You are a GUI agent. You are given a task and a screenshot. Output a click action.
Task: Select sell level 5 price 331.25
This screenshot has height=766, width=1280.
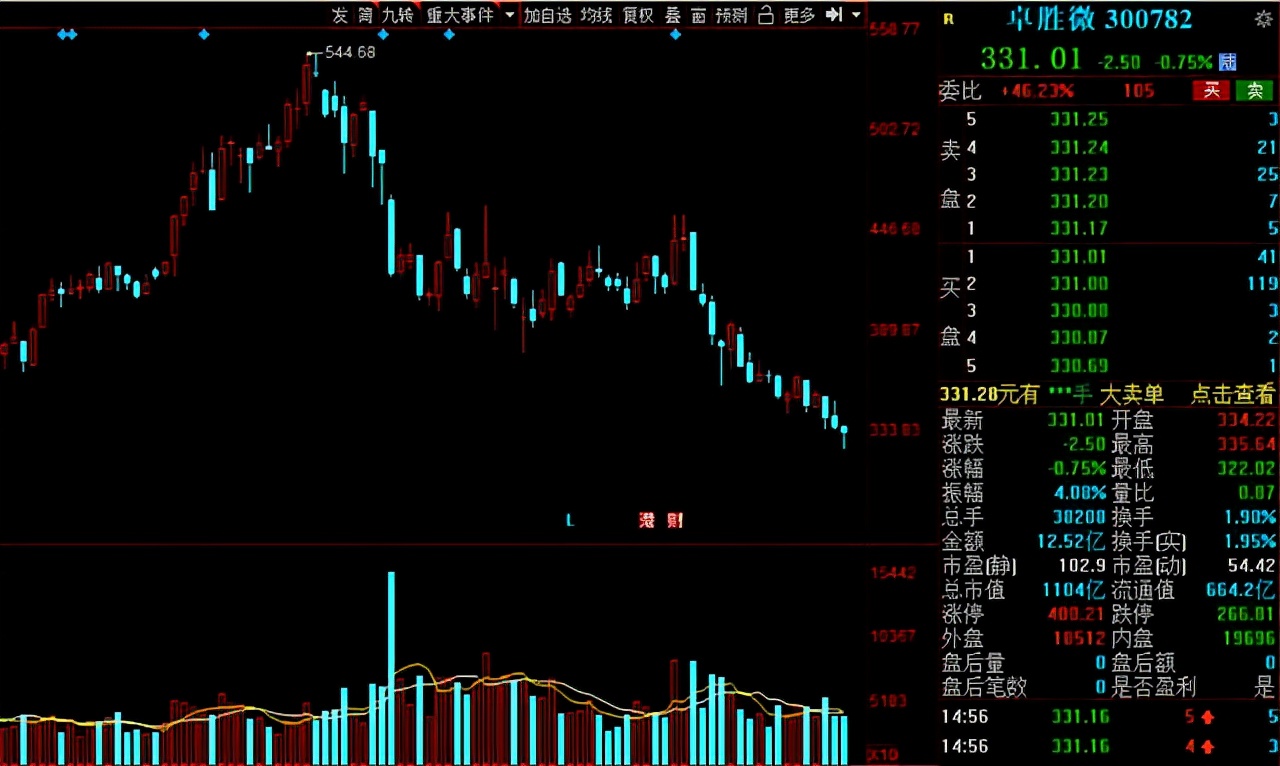point(1079,119)
